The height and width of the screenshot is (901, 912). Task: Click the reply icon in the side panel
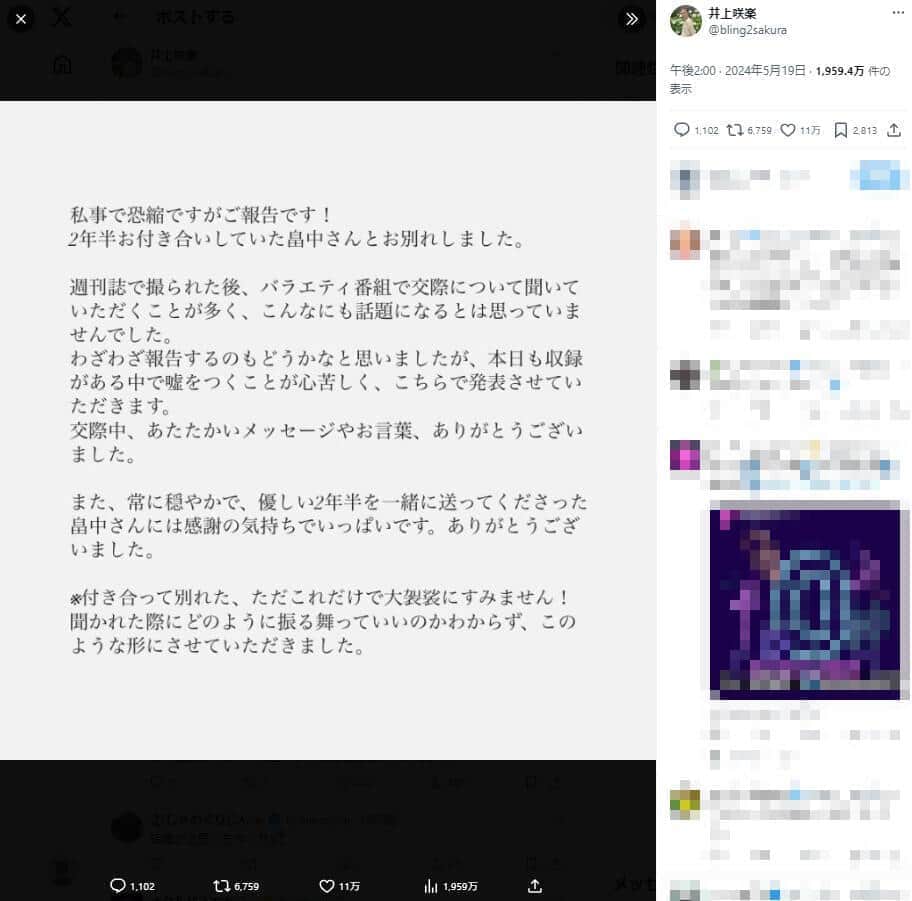click(682, 129)
